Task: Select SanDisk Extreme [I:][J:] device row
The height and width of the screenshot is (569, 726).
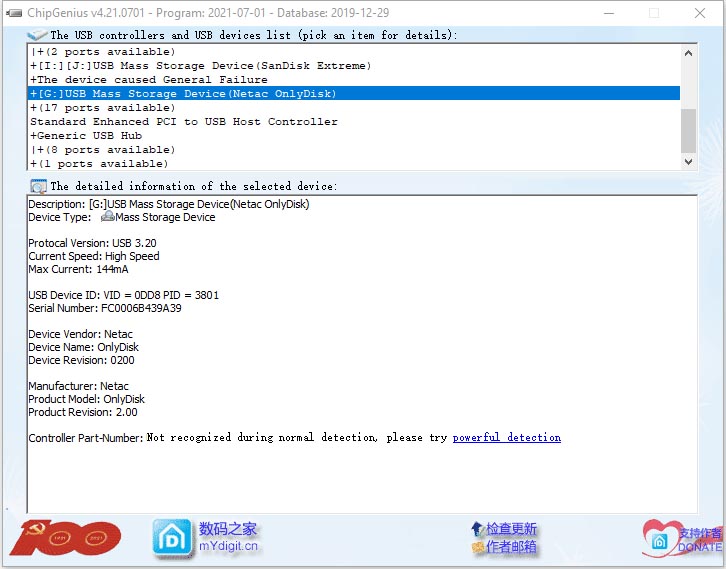Action: tap(353, 66)
